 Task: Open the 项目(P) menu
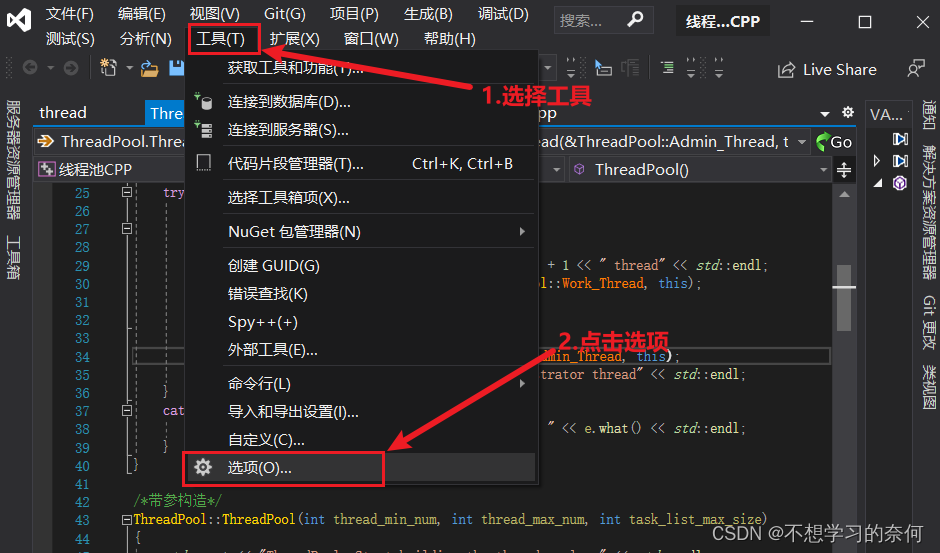354,14
